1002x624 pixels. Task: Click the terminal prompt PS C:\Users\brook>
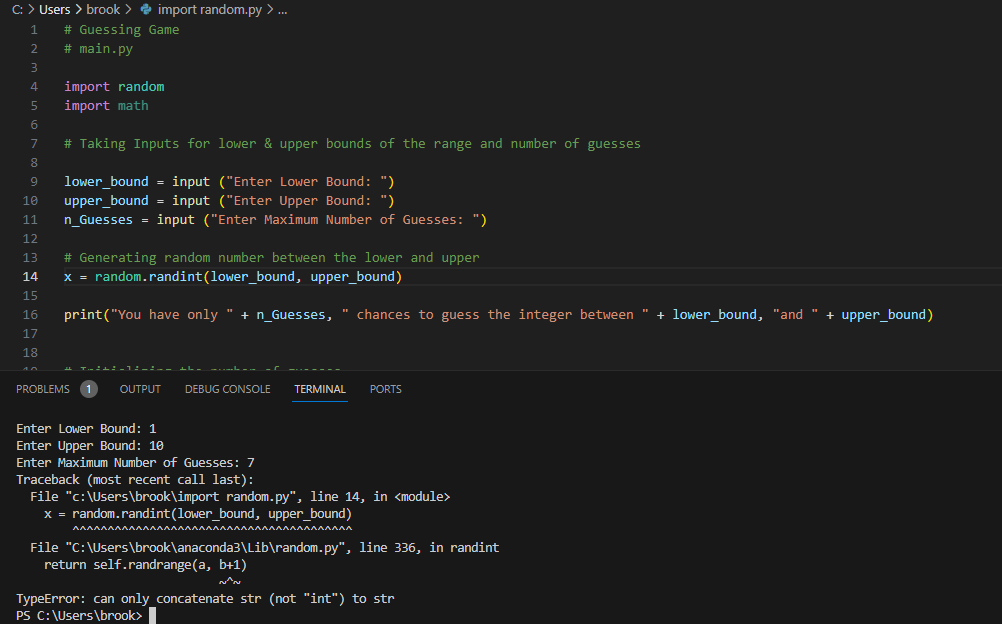coord(78,615)
